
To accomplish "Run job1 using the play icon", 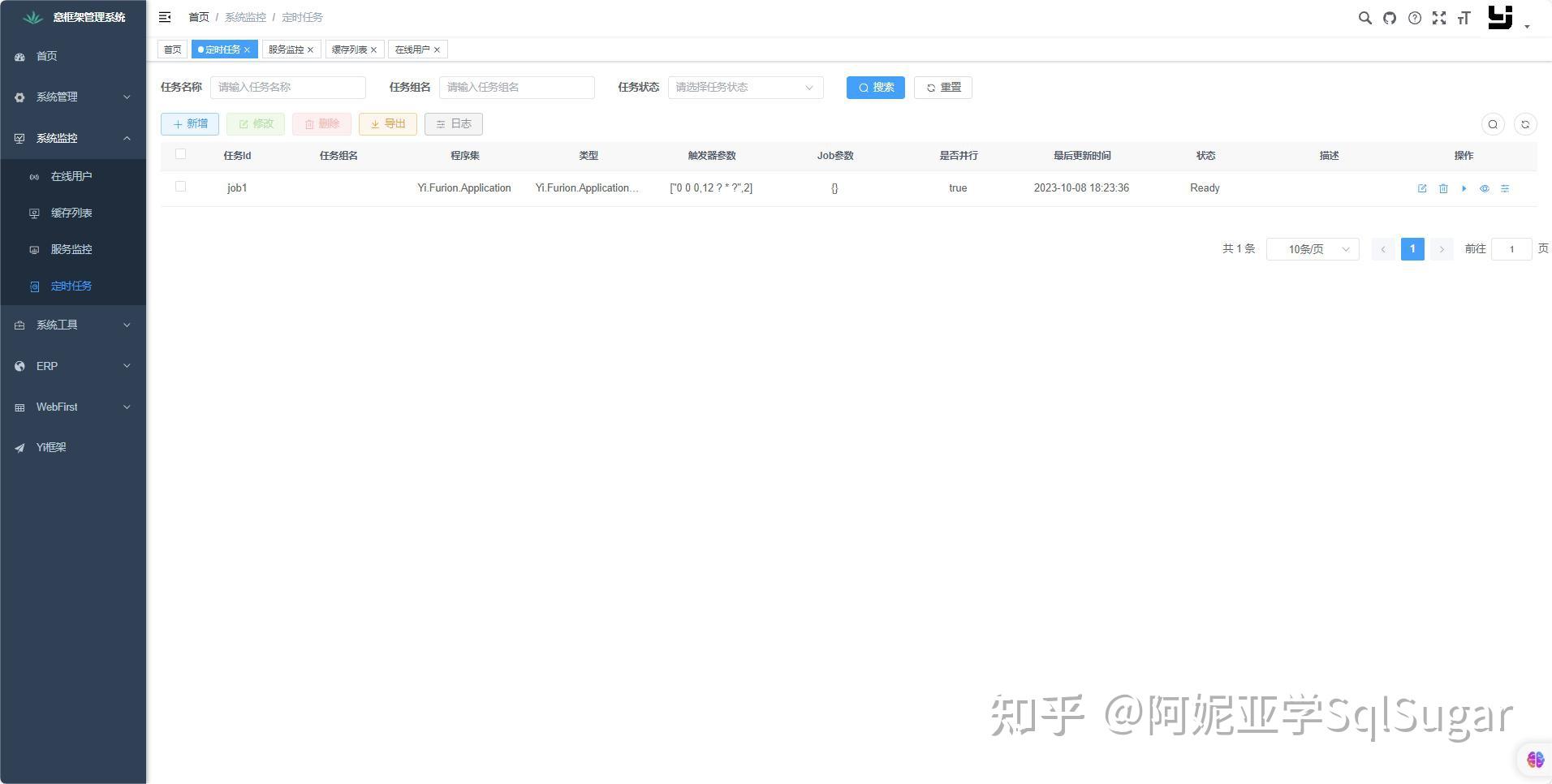I will [1464, 187].
